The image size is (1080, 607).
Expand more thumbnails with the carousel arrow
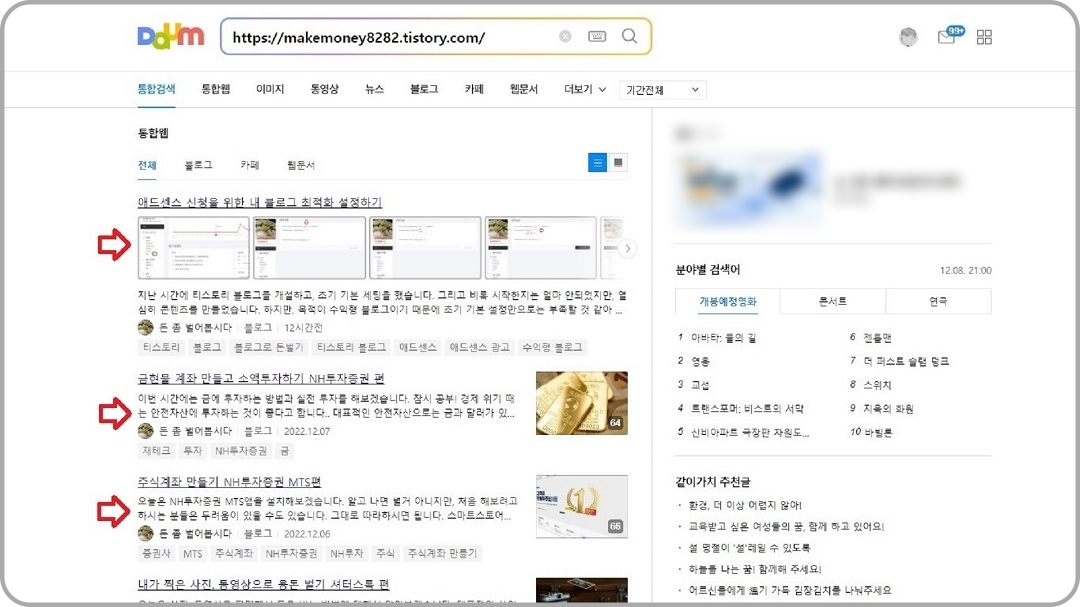tap(629, 248)
